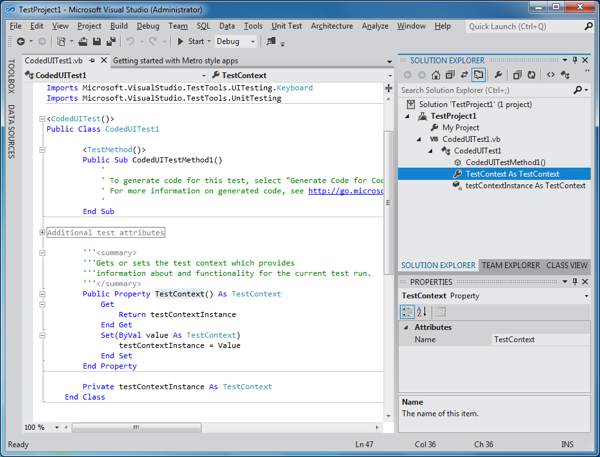Click the stacked-windows icon beside the Home icon
This screenshot has height=457, width=600.
450,75
